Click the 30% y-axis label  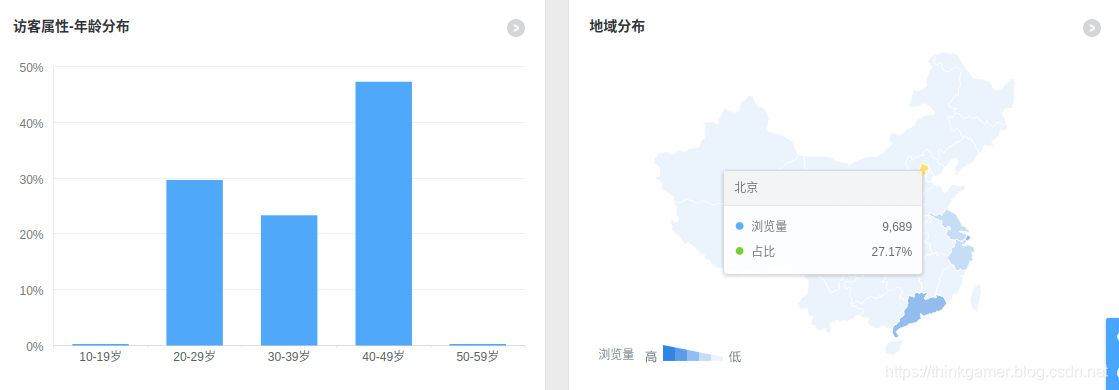point(31,179)
